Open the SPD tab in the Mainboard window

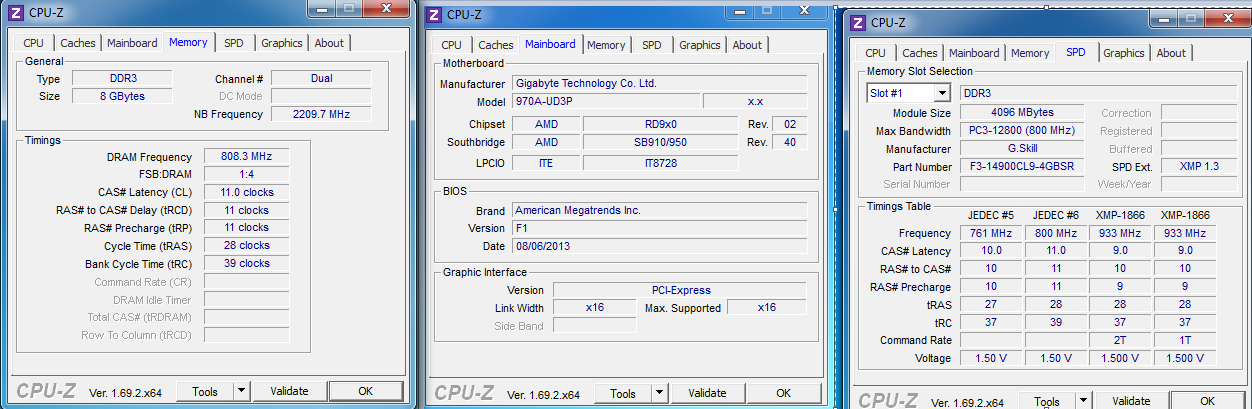click(651, 45)
